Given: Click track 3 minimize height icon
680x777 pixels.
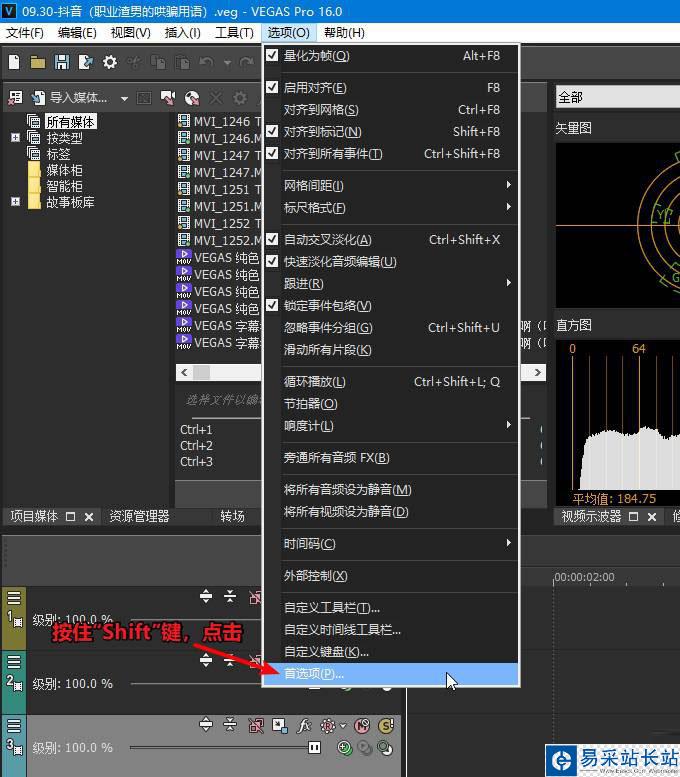Looking at the screenshot, I should pyautogui.click(x=229, y=724).
